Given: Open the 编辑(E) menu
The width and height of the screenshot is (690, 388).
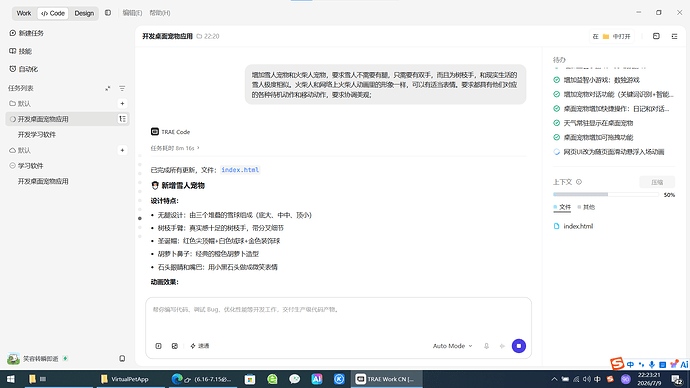Looking at the screenshot, I should point(132,13).
